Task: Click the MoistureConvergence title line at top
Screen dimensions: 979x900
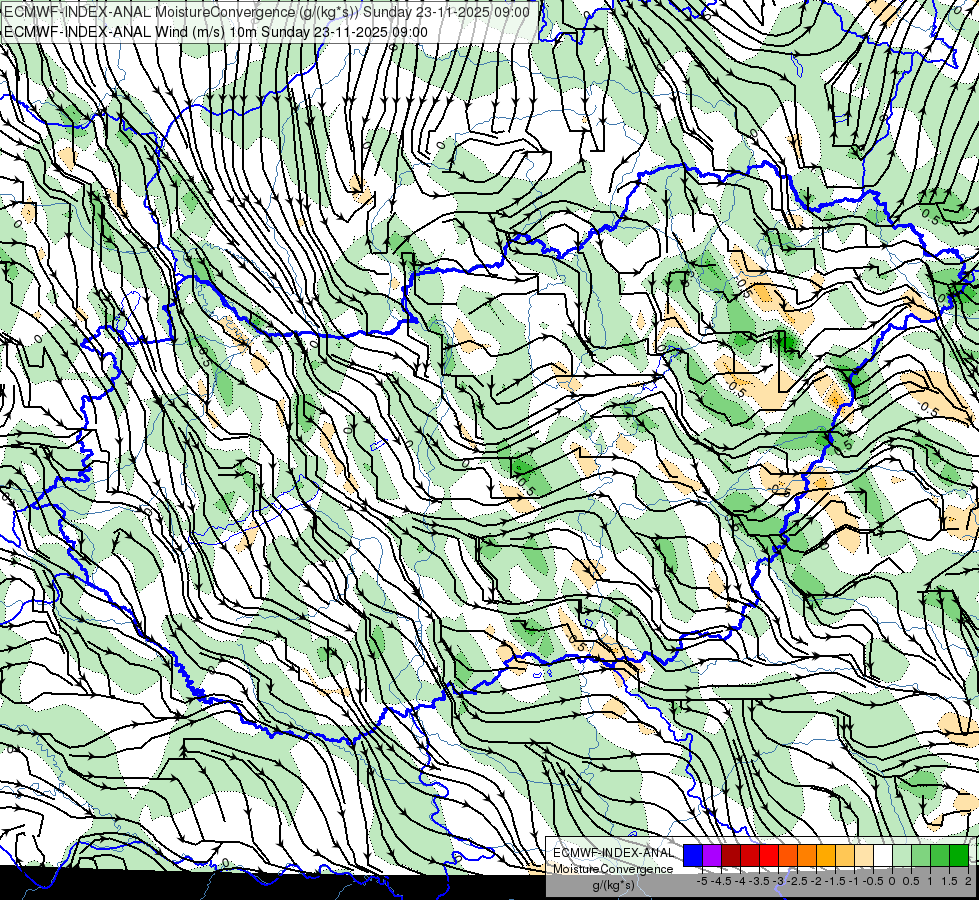Action: click(267, 12)
